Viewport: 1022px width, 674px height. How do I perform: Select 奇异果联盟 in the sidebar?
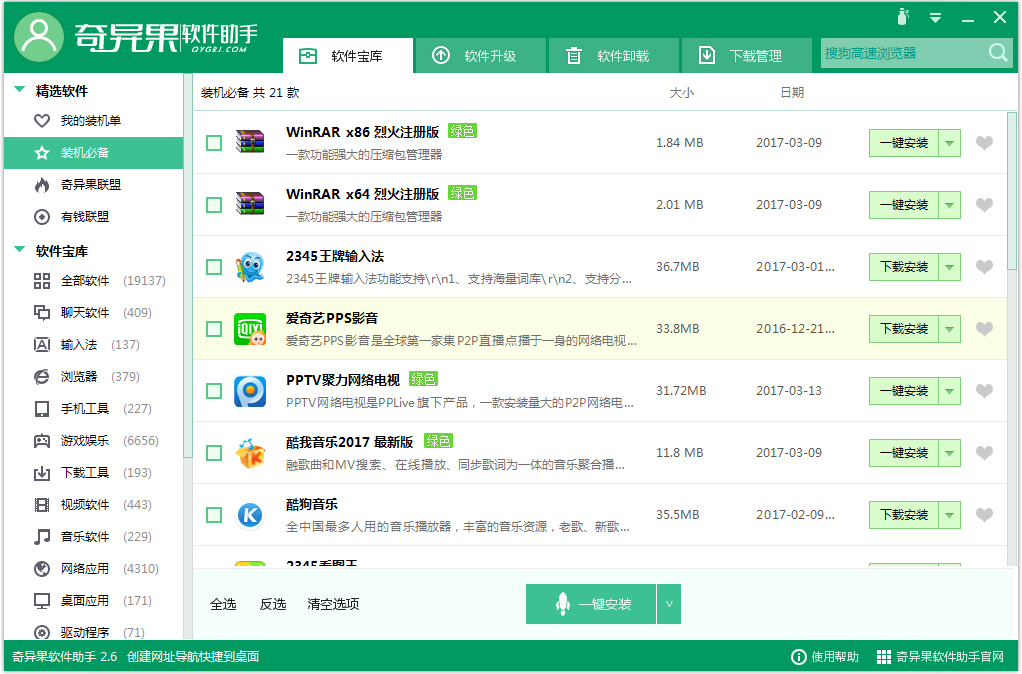coord(93,184)
